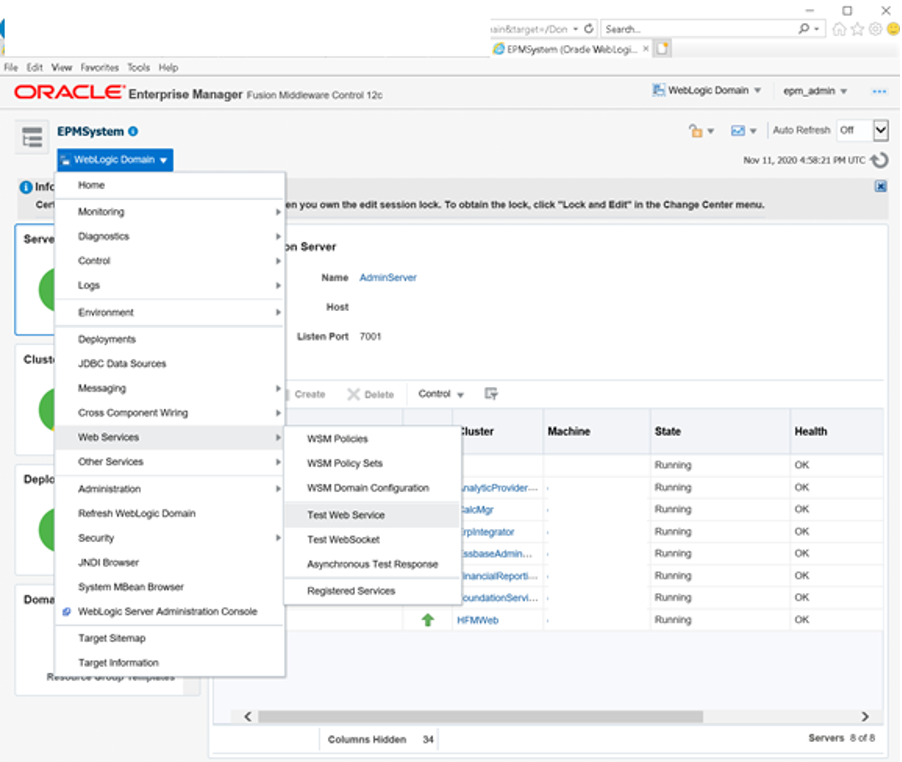Open the HFMWeb cluster link
The height and width of the screenshot is (762, 902).
click(x=477, y=621)
